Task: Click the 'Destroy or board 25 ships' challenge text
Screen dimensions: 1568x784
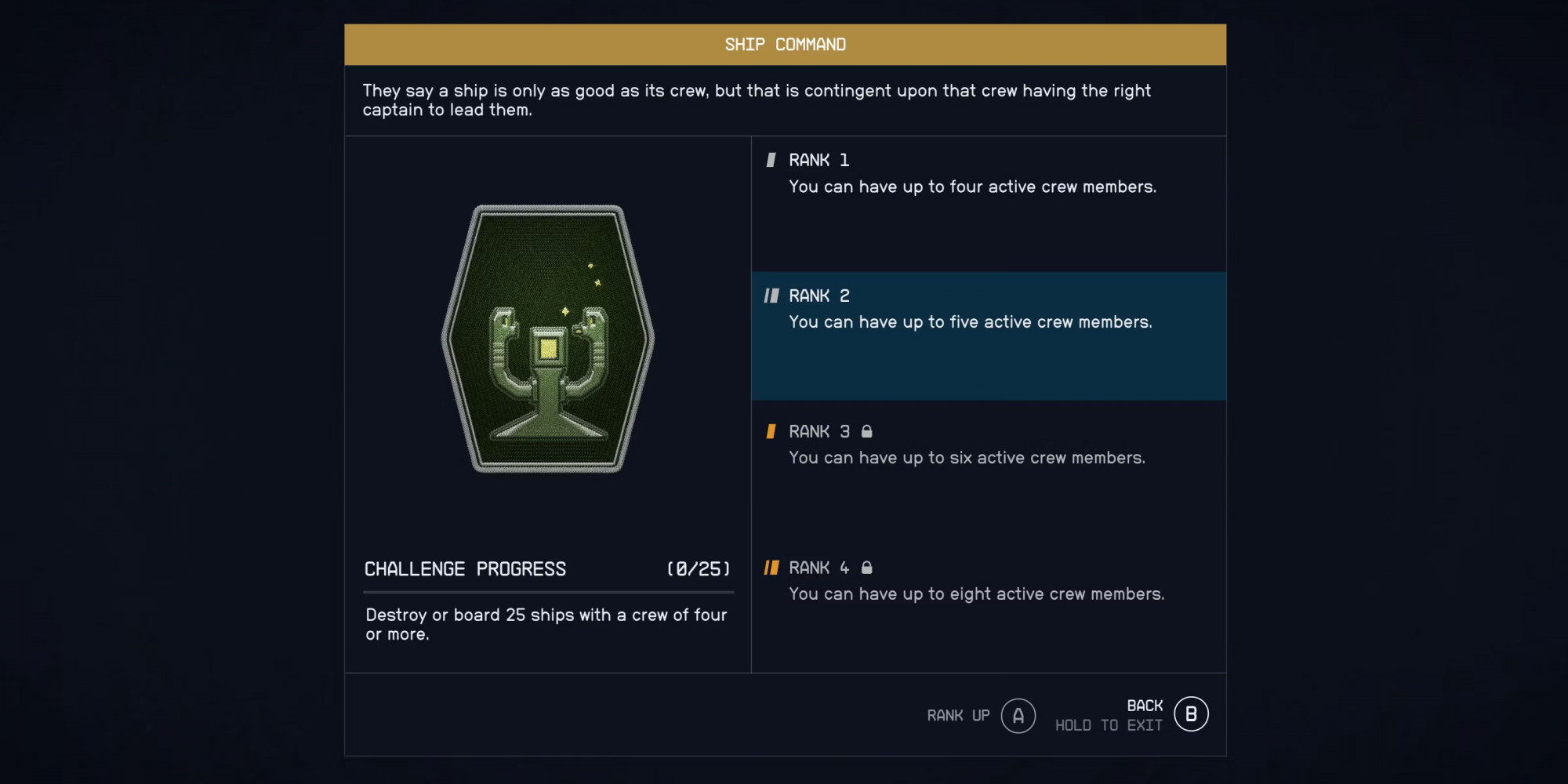Action: [546, 625]
